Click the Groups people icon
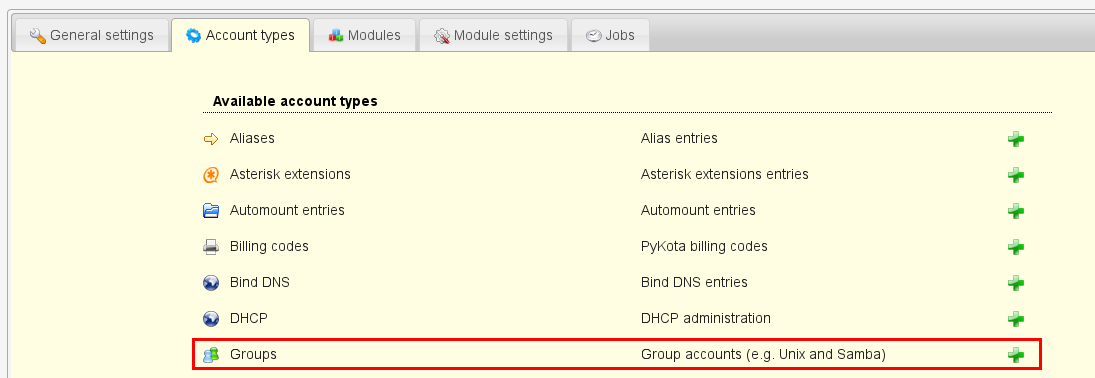The height and width of the screenshot is (378, 1095). [x=211, y=355]
